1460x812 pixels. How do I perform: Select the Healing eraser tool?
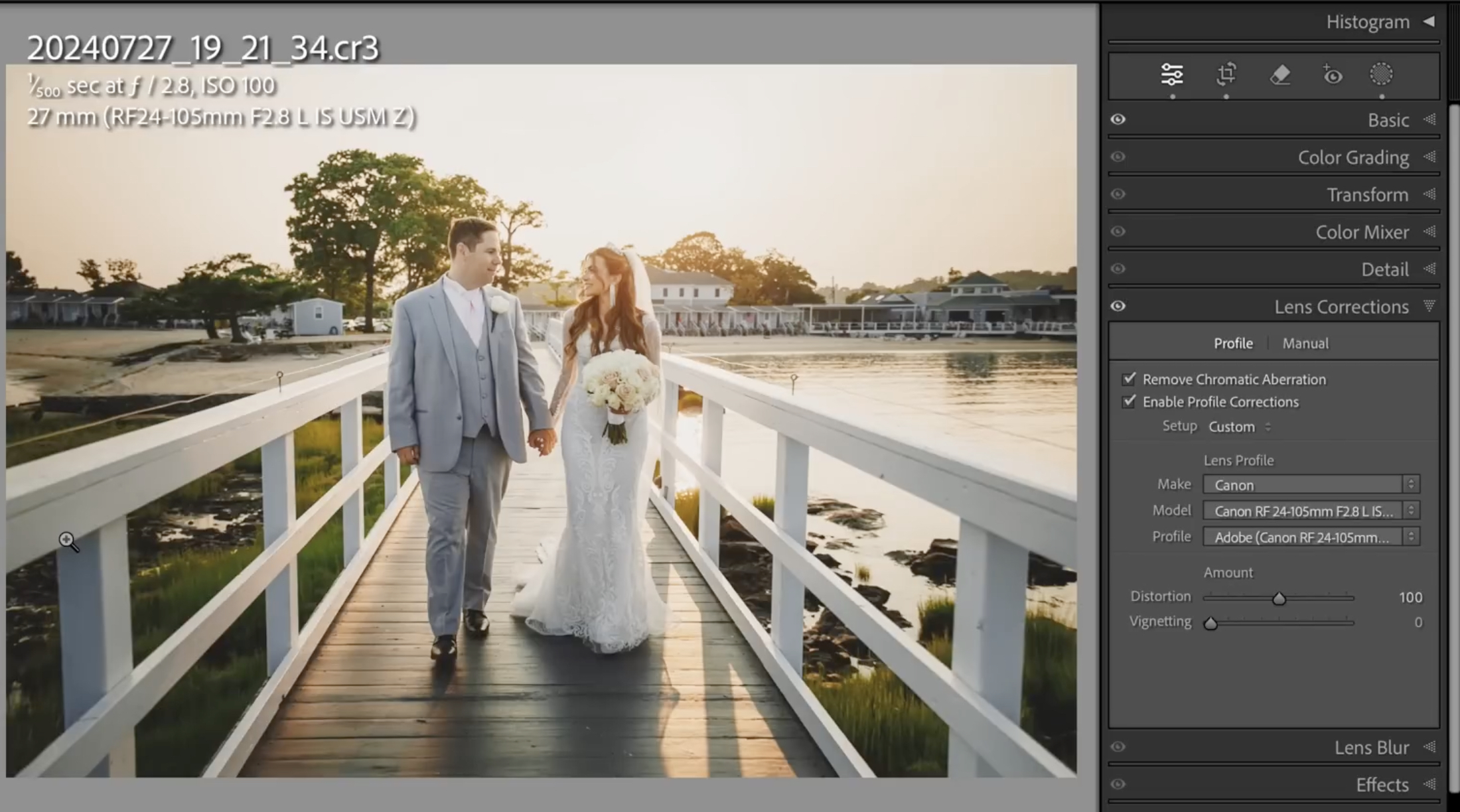click(x=1279, y=74)
